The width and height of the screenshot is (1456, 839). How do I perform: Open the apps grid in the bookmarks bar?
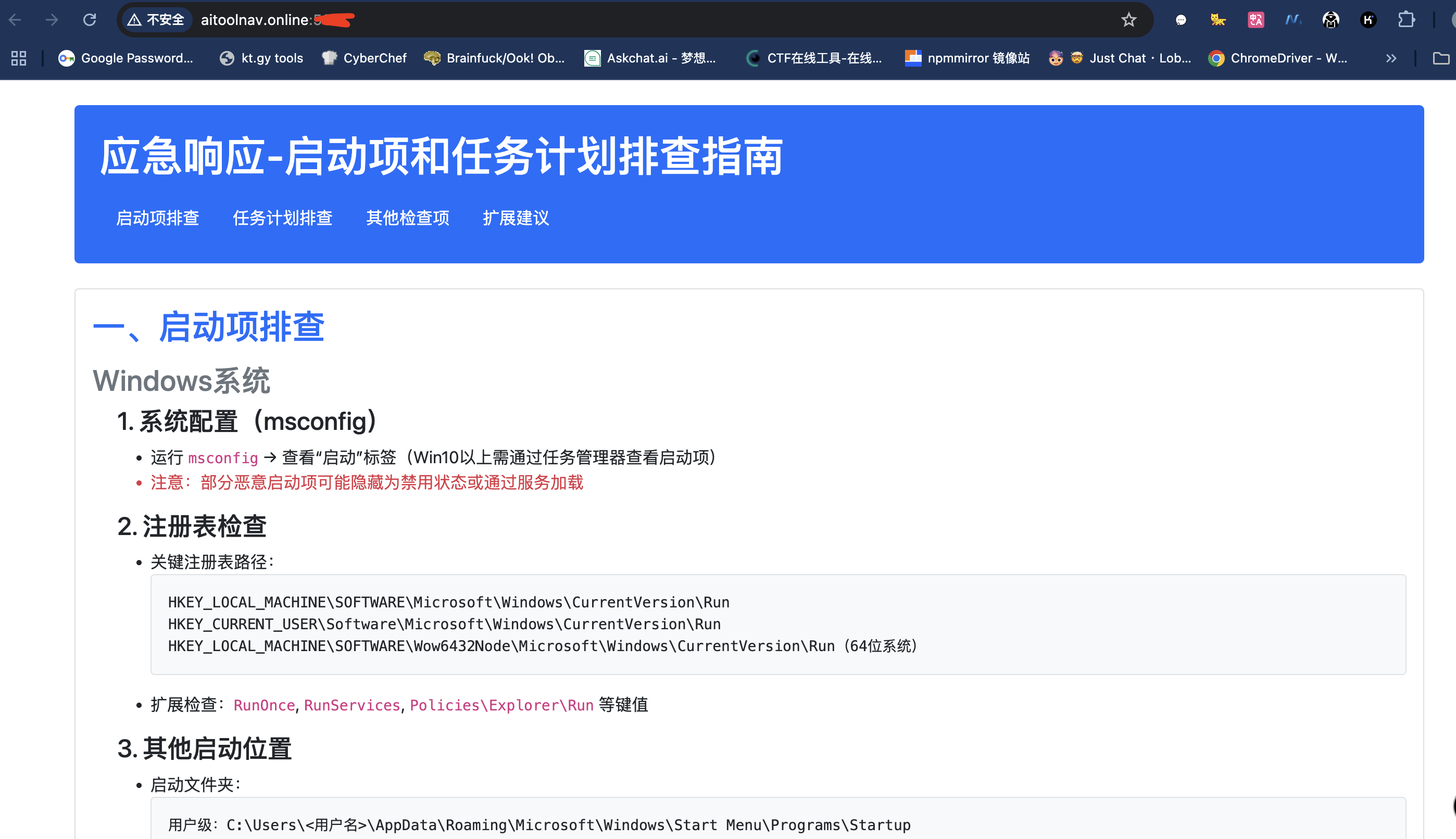click(18, 58)
